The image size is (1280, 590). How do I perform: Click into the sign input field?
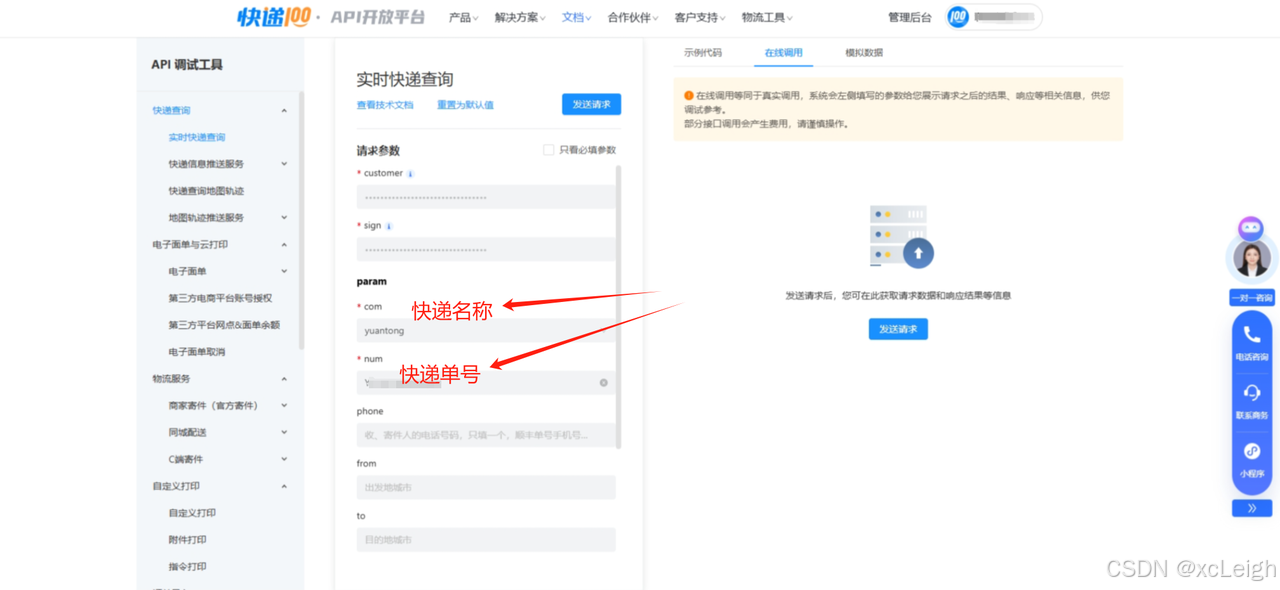486,249
